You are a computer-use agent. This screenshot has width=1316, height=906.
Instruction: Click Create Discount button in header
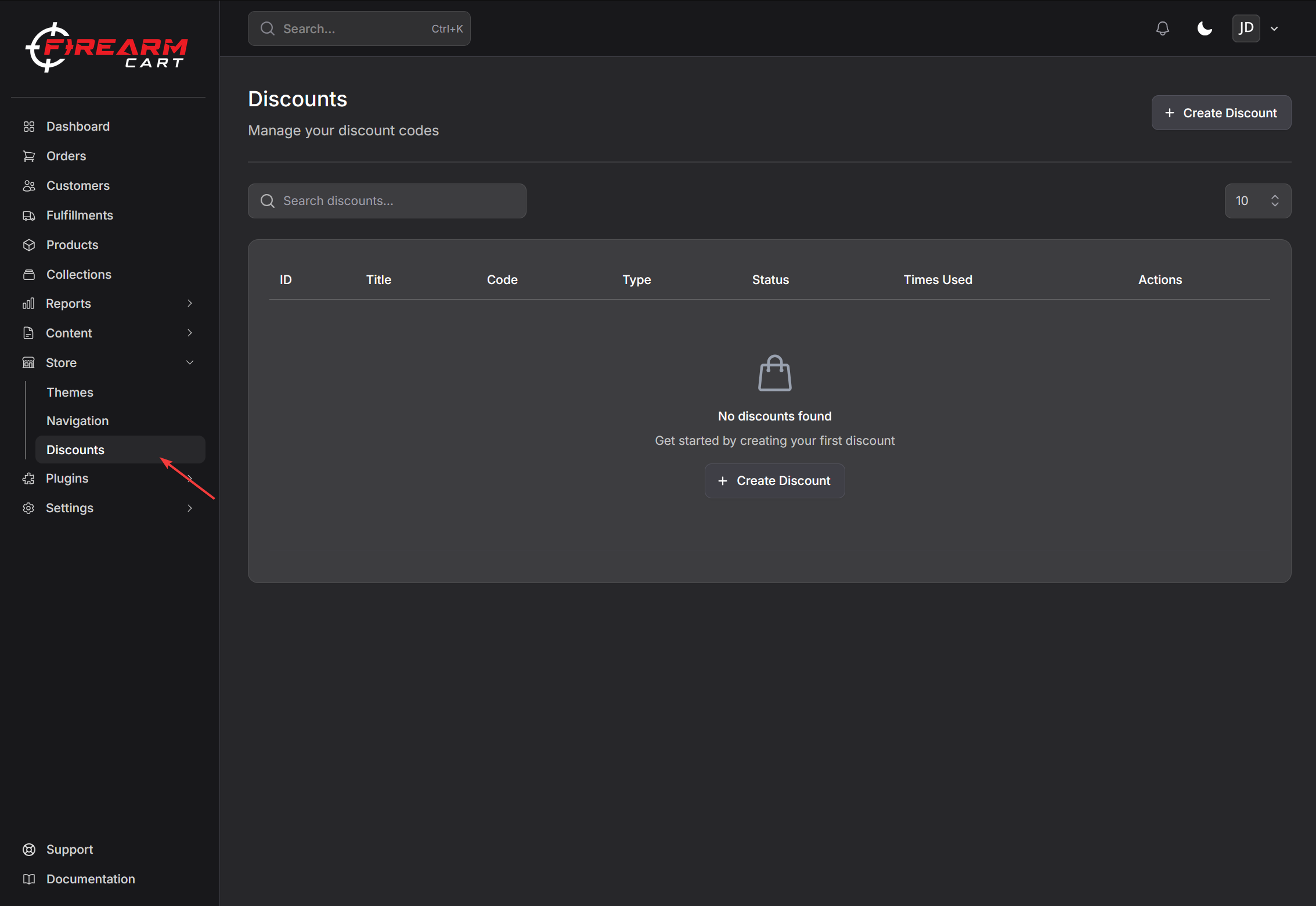coord(1221,113)
